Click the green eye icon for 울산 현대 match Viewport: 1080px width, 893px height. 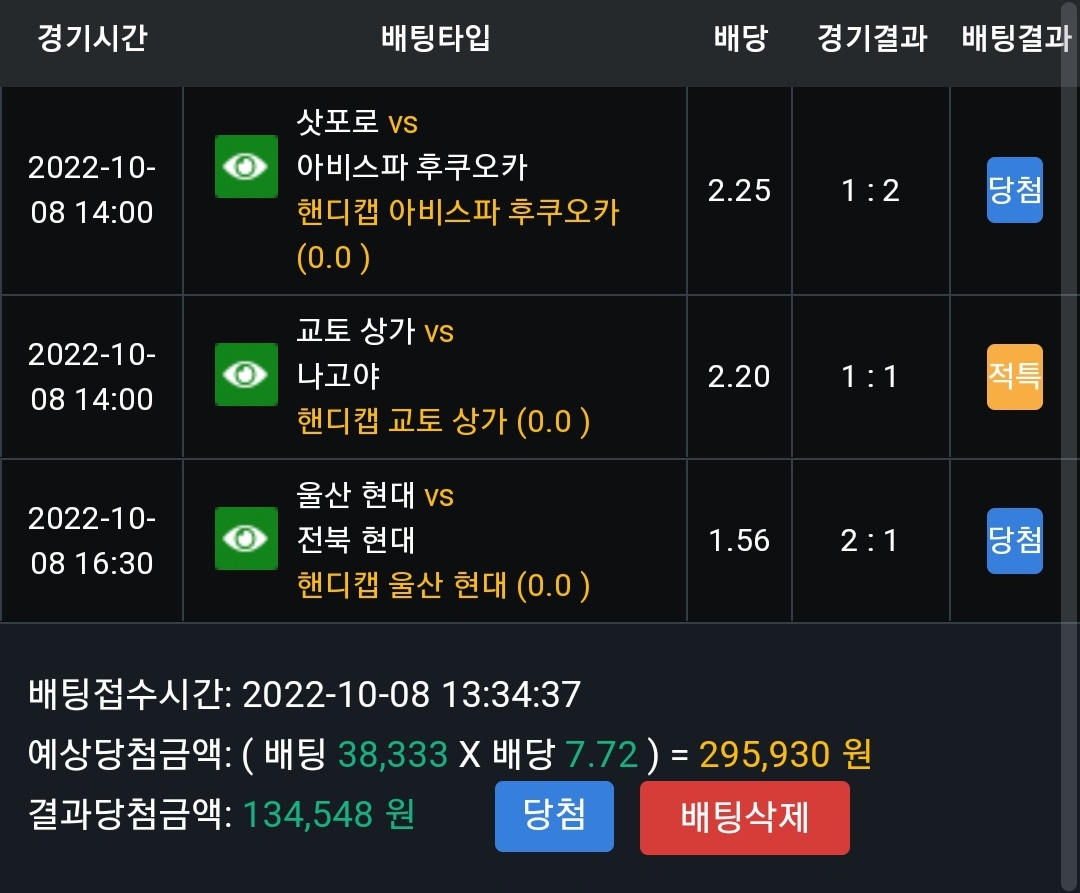(x=246, y=538)
